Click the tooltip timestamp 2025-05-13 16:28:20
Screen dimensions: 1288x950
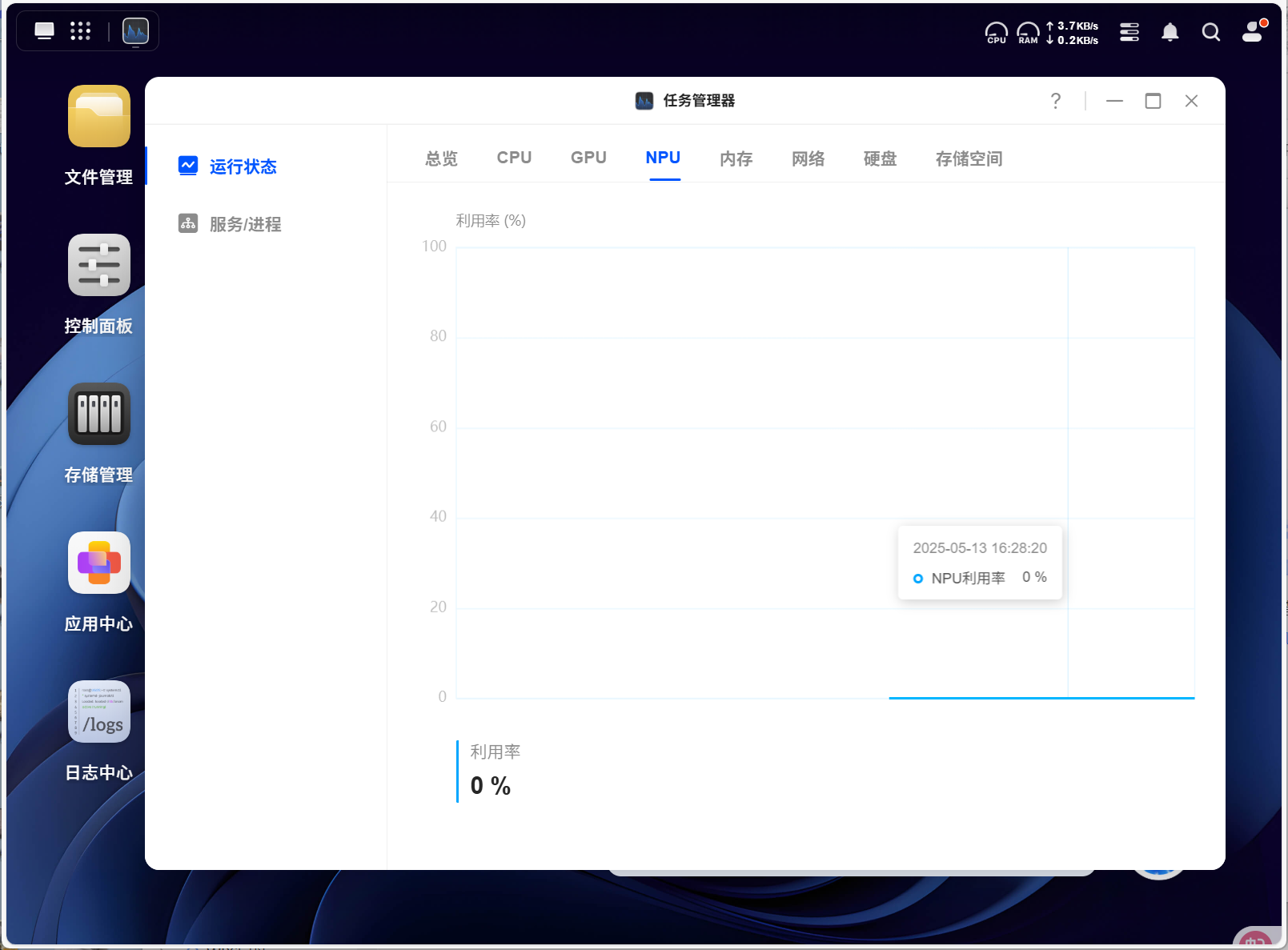(980, 548)
